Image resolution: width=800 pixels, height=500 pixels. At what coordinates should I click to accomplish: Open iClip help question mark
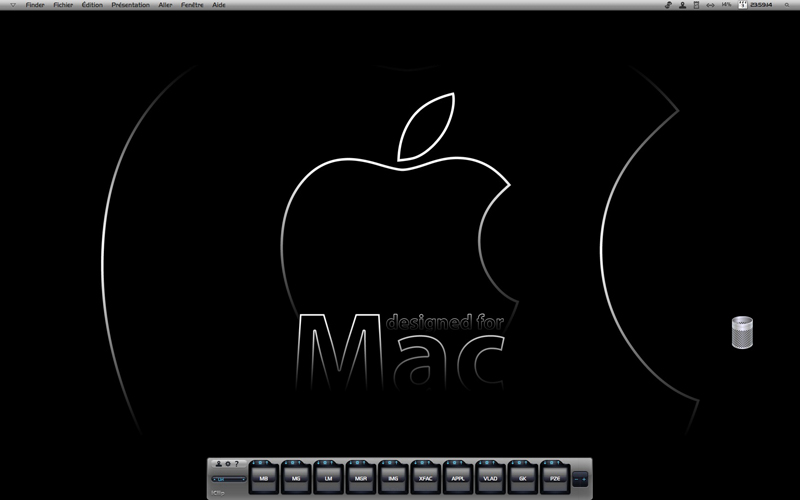pyautogui.click(x=236, y=464)
